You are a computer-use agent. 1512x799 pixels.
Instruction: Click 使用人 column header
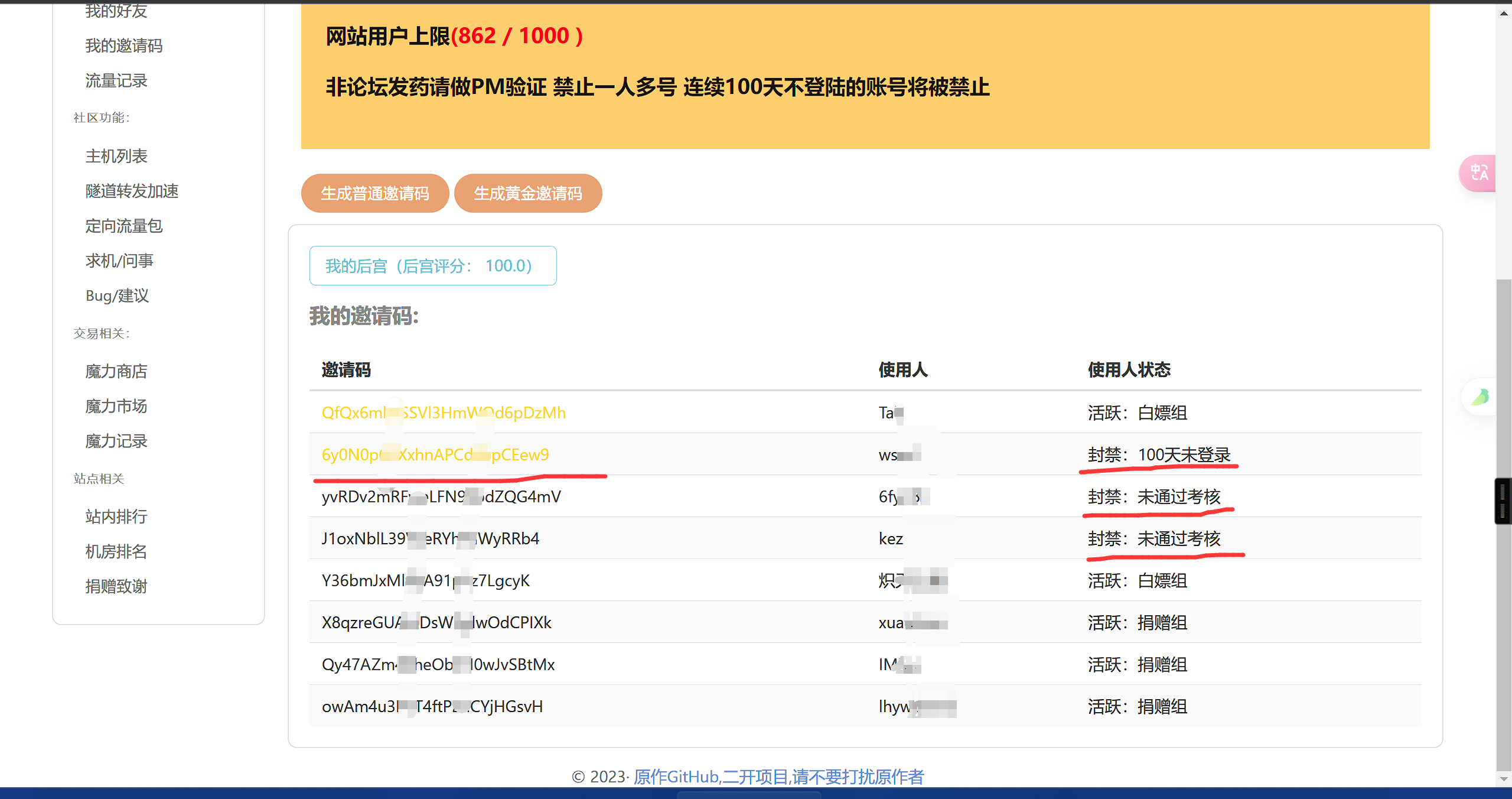tap(903, 370)
